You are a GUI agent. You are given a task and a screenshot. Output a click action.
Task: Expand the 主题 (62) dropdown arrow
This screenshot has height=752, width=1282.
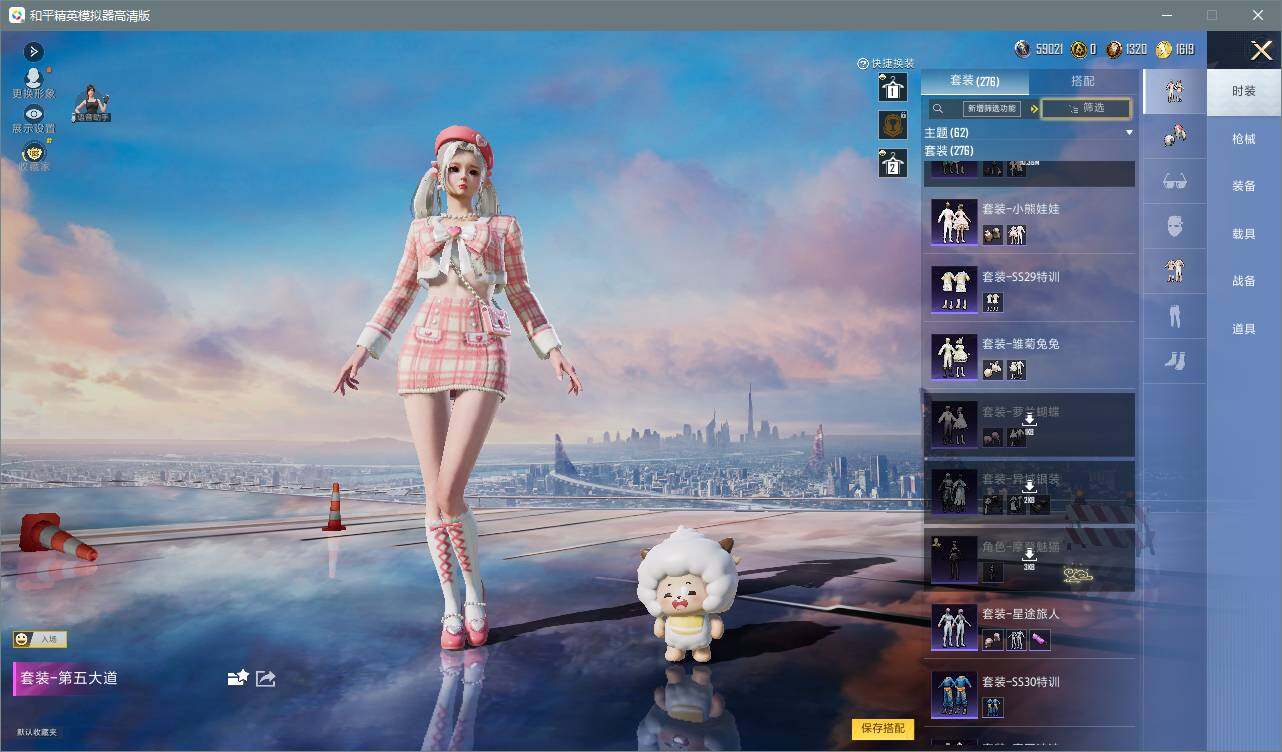[1129, 132]
